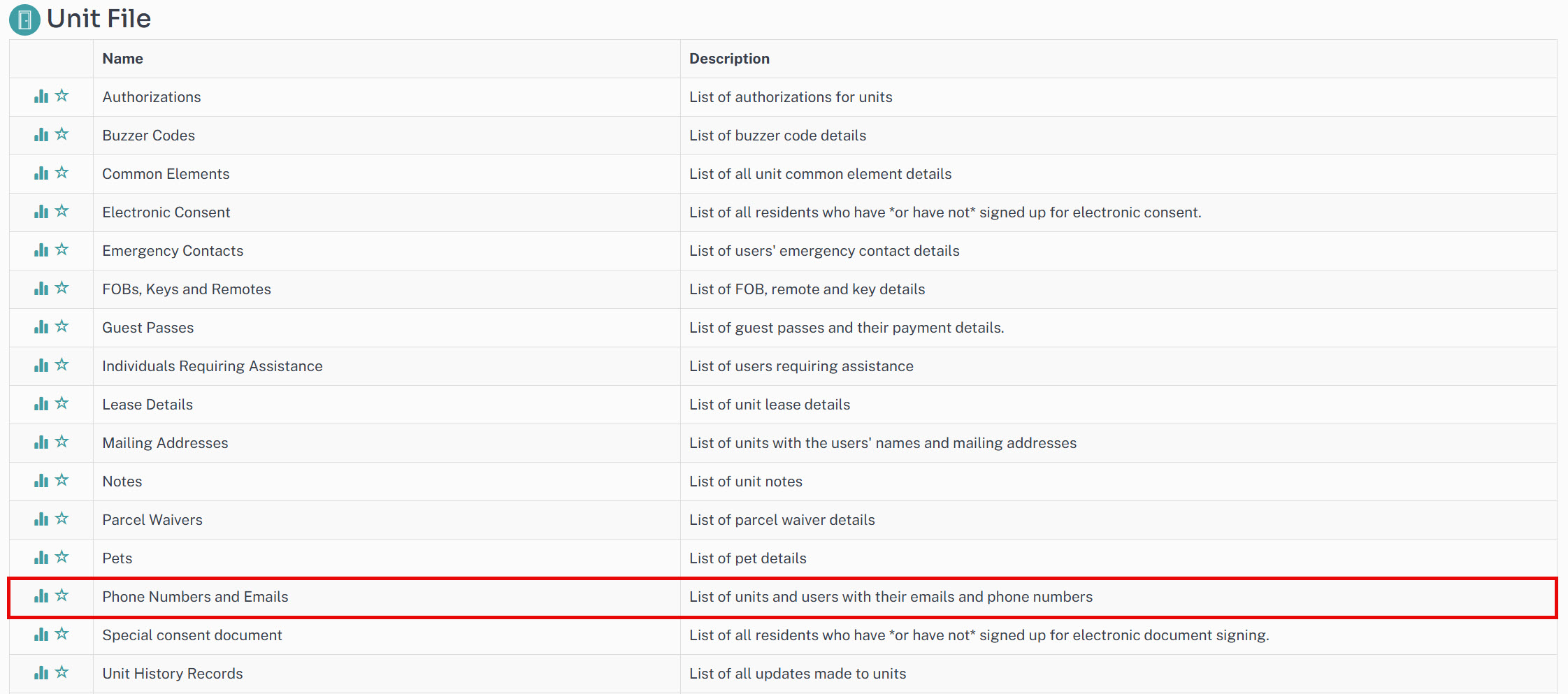The image size is (1568, 694).
Task: Click Special consent document chart icon
Action: 41,635
